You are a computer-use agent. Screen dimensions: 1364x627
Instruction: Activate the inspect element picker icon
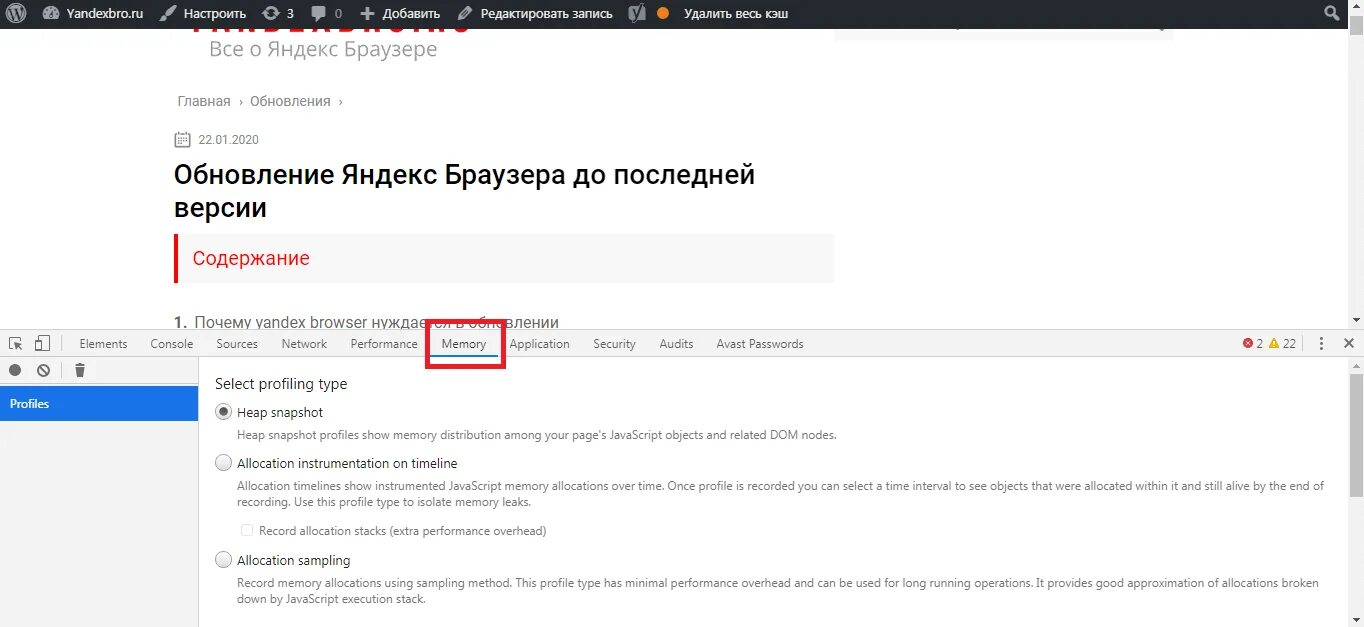point(16,343)
